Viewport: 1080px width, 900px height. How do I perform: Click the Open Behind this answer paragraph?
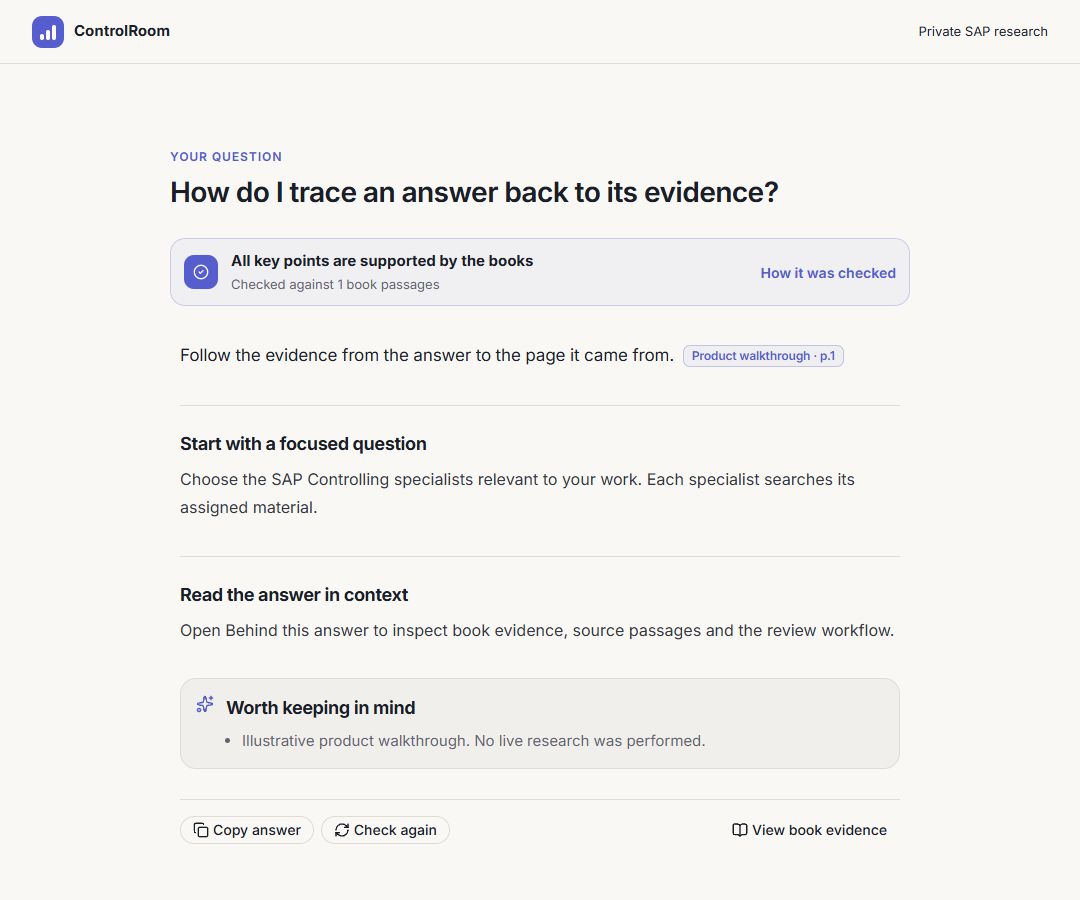pyautogui.click(x=537, y=631)
